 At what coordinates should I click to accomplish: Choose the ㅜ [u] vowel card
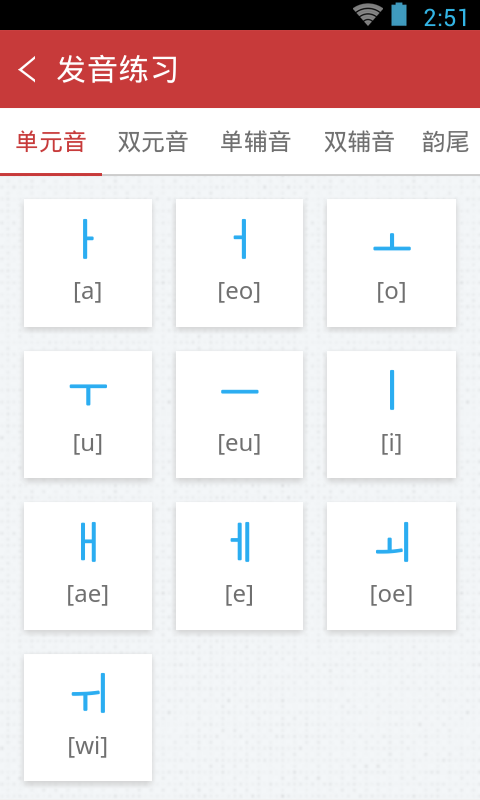click(88, 414)
